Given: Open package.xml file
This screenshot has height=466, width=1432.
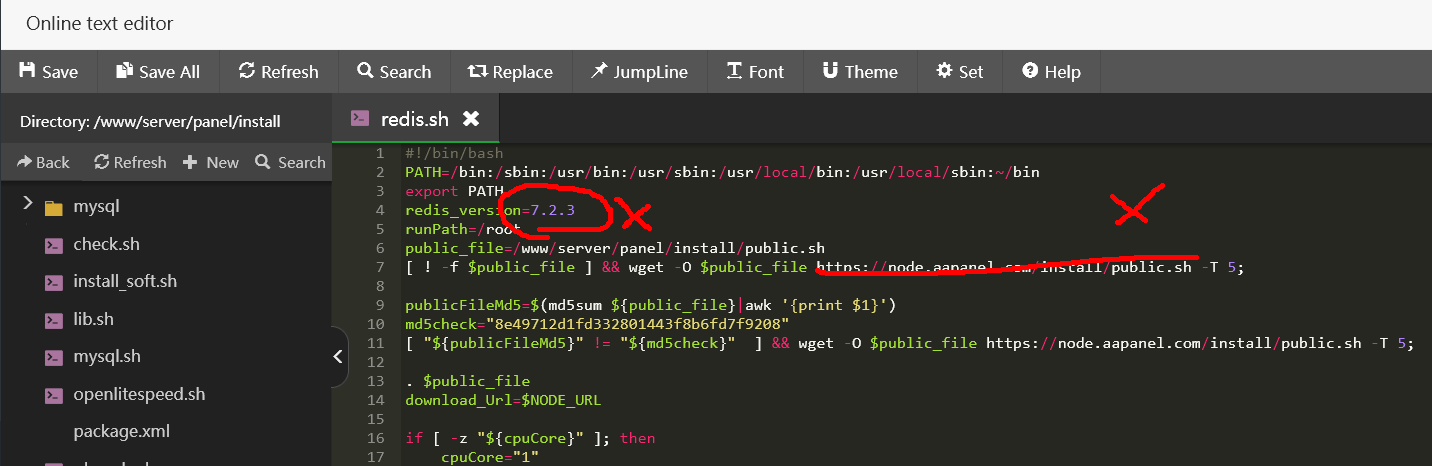Looking at the screenshot, I should click(x=121, y=432).
